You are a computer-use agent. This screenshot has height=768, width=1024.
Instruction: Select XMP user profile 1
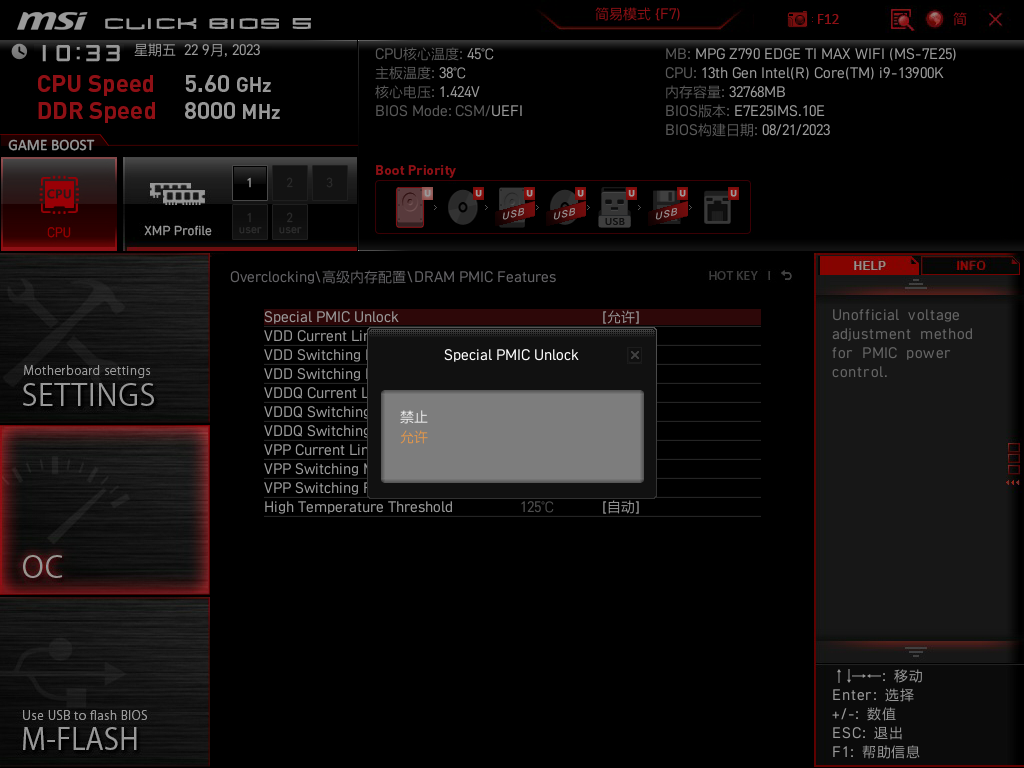pyautogui.click(x=249, y=222)
